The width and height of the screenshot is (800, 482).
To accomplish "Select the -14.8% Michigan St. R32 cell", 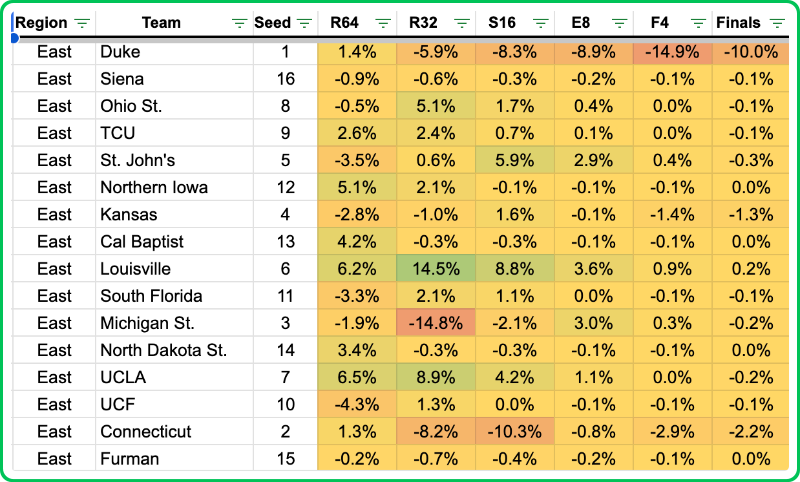I will (x=436, y=323).
